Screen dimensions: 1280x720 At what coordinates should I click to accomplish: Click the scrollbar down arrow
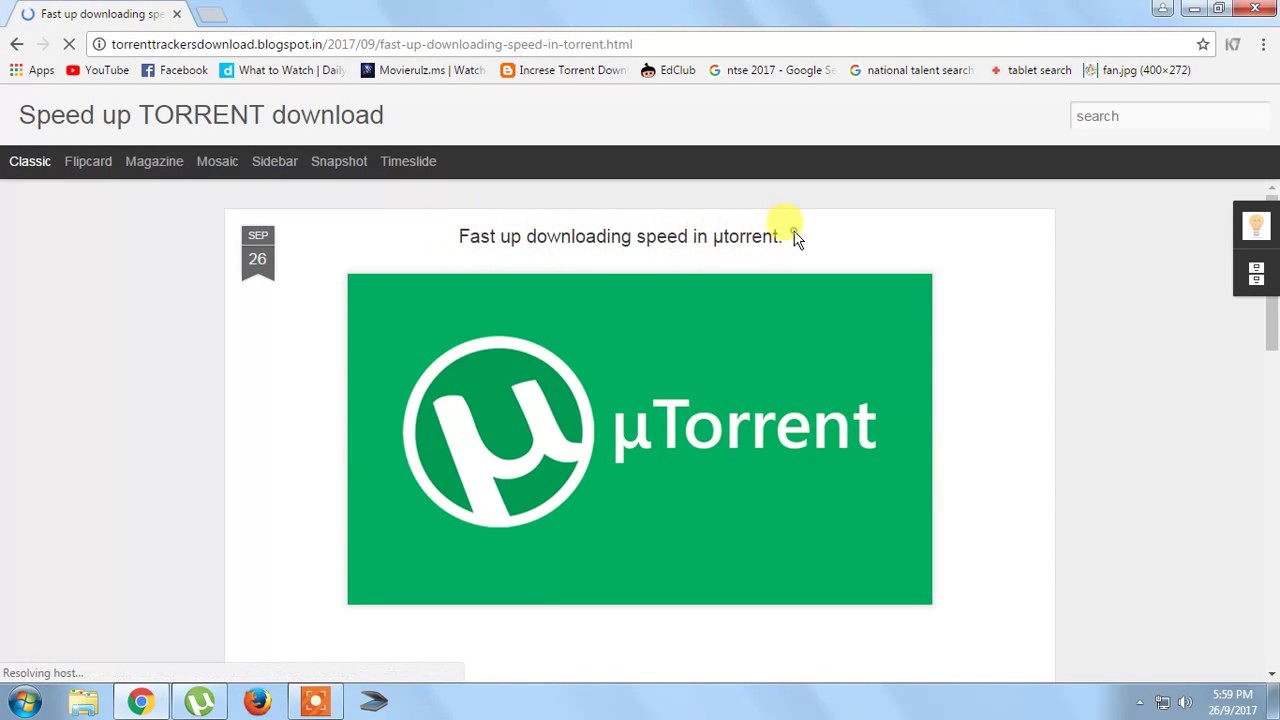point(1272,674)
